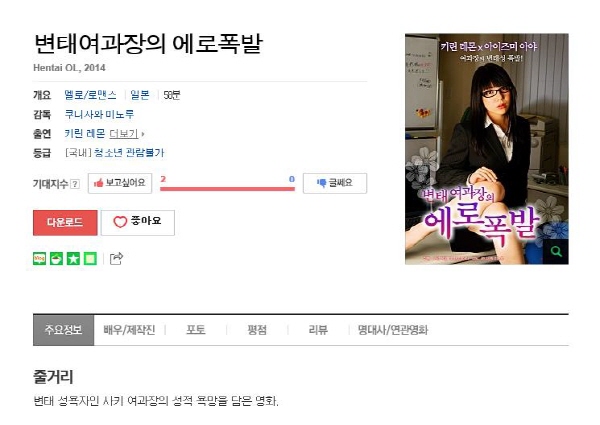Click the red expectation index bar

(x=227, y=189)
